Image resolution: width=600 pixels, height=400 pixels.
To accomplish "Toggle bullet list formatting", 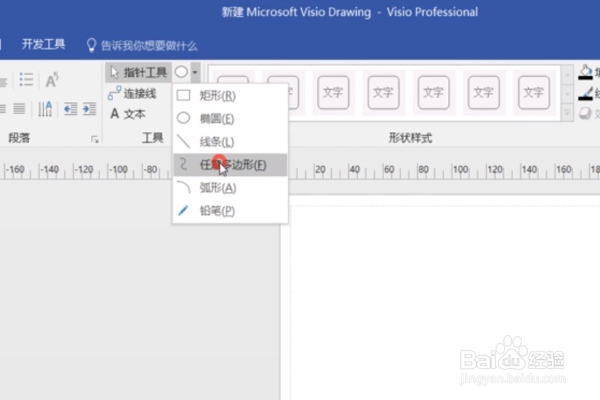I will [x=26, y=80].
